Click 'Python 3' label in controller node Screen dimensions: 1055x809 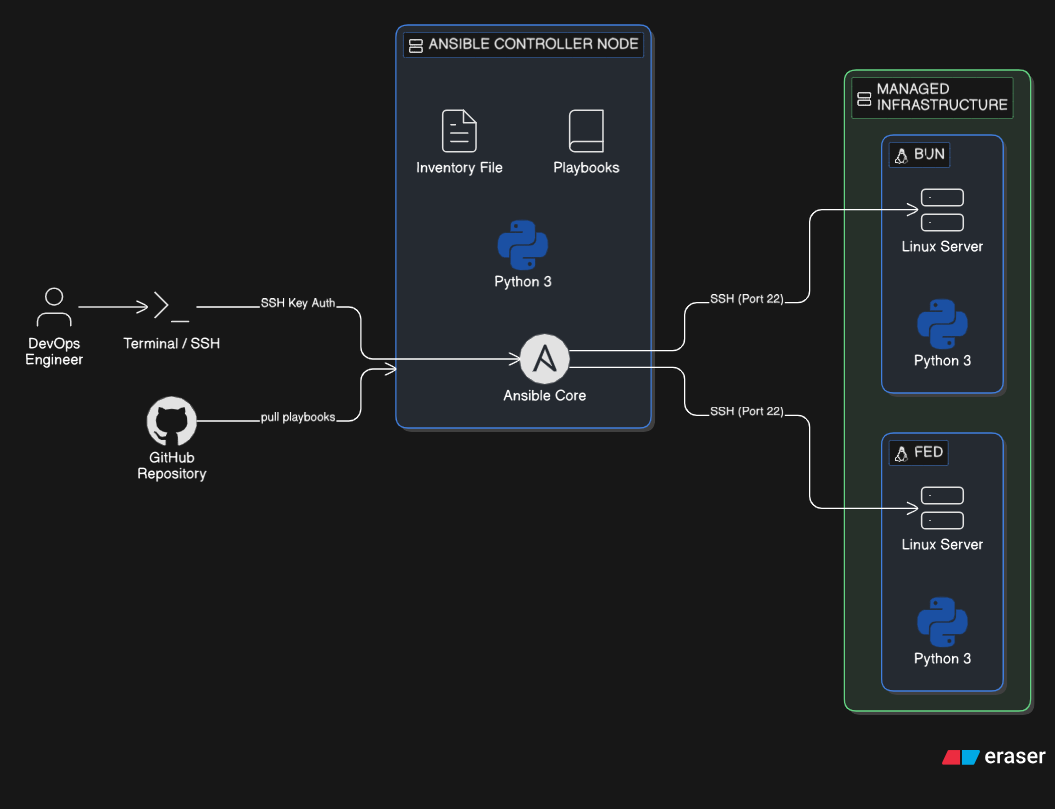pyautogui.click(x=523, y=282)
